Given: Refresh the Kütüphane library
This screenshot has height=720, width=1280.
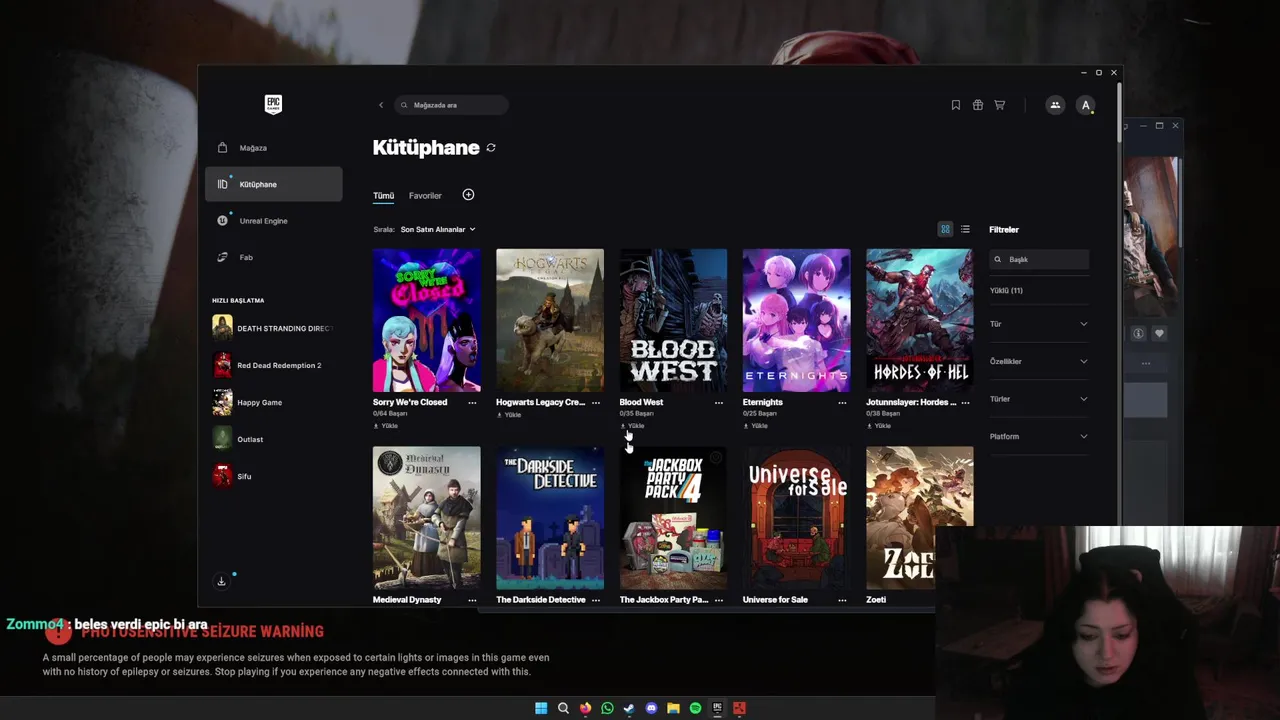Looking at the screenshot, I should click(491, 148).
